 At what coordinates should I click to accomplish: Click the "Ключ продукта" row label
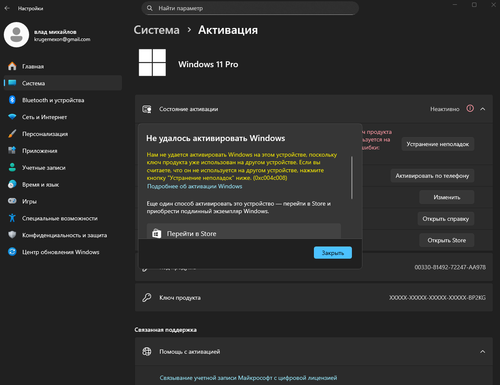click(180, 298)
